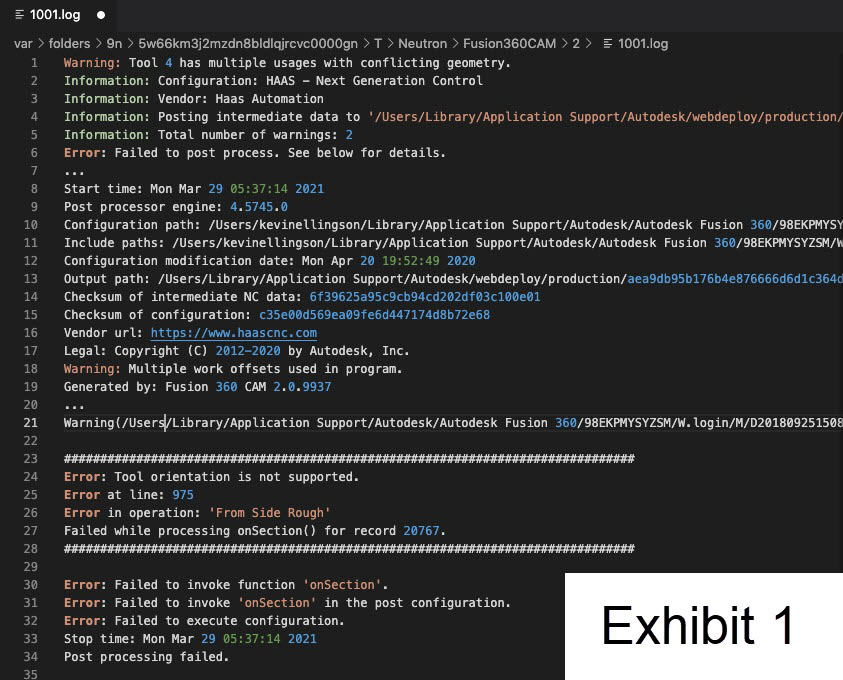Open the '2' folder breadcrumb

point(576,44)
